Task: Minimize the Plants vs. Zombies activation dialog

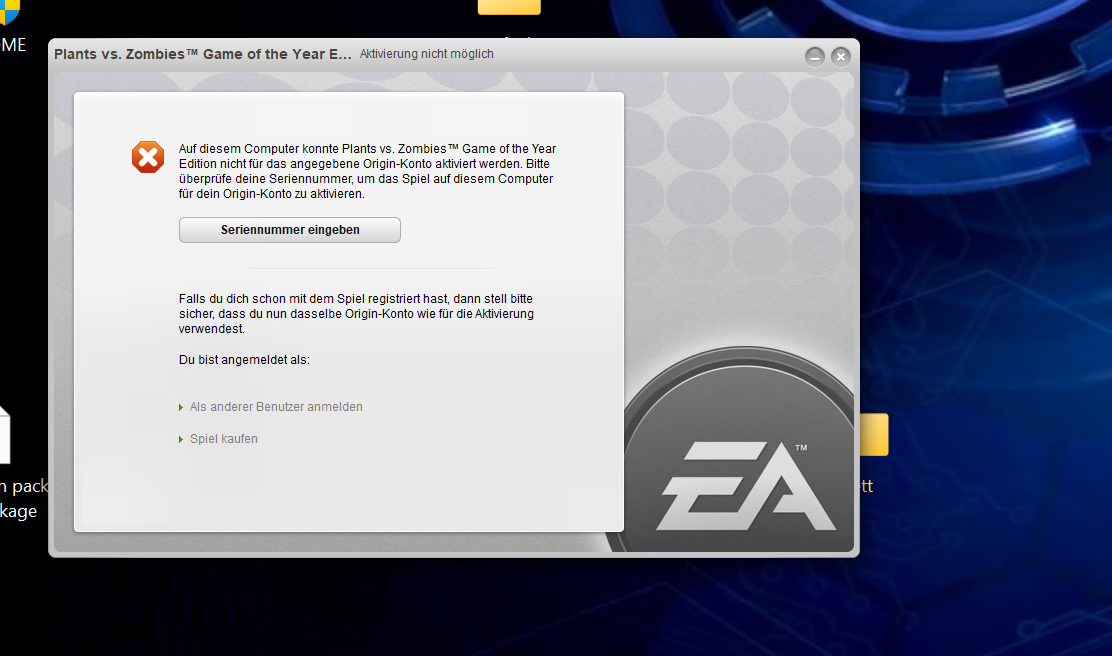Action: (815, 56)
